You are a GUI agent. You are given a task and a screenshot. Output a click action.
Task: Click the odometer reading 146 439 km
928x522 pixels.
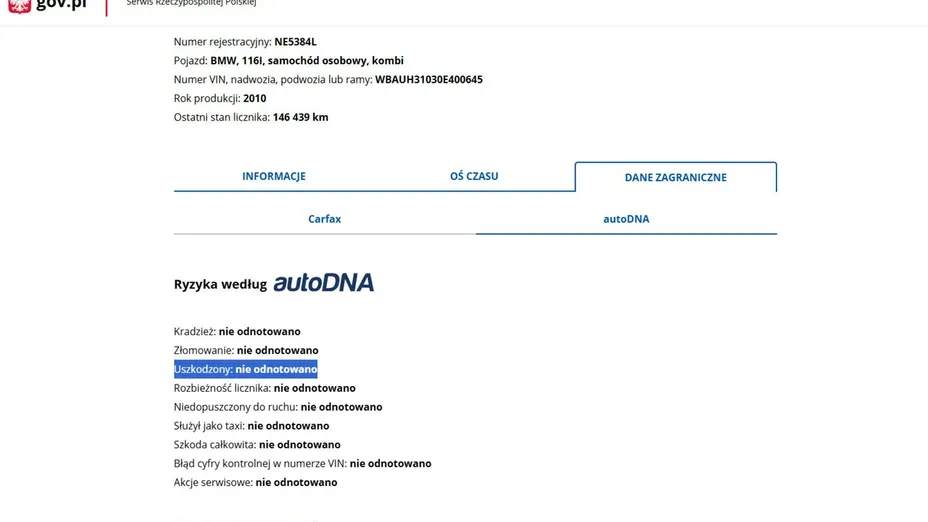tap(300, 117)
